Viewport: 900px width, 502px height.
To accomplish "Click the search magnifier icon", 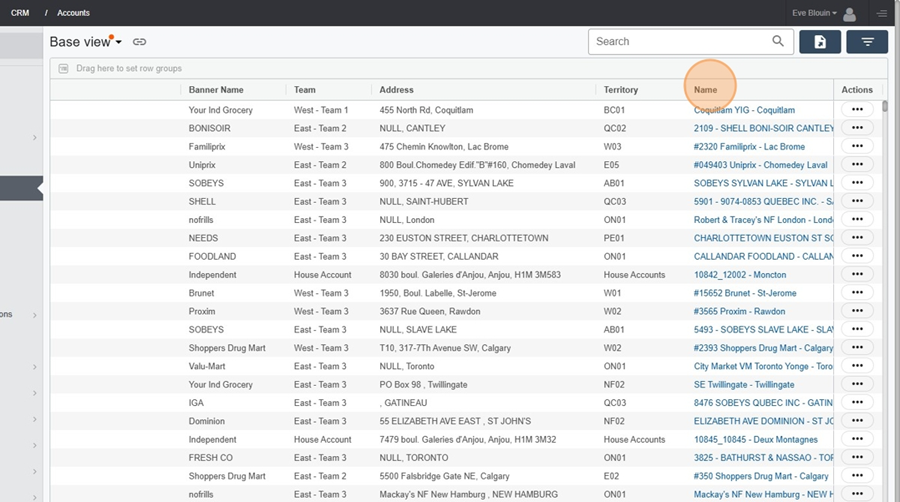I will point(778,41).
